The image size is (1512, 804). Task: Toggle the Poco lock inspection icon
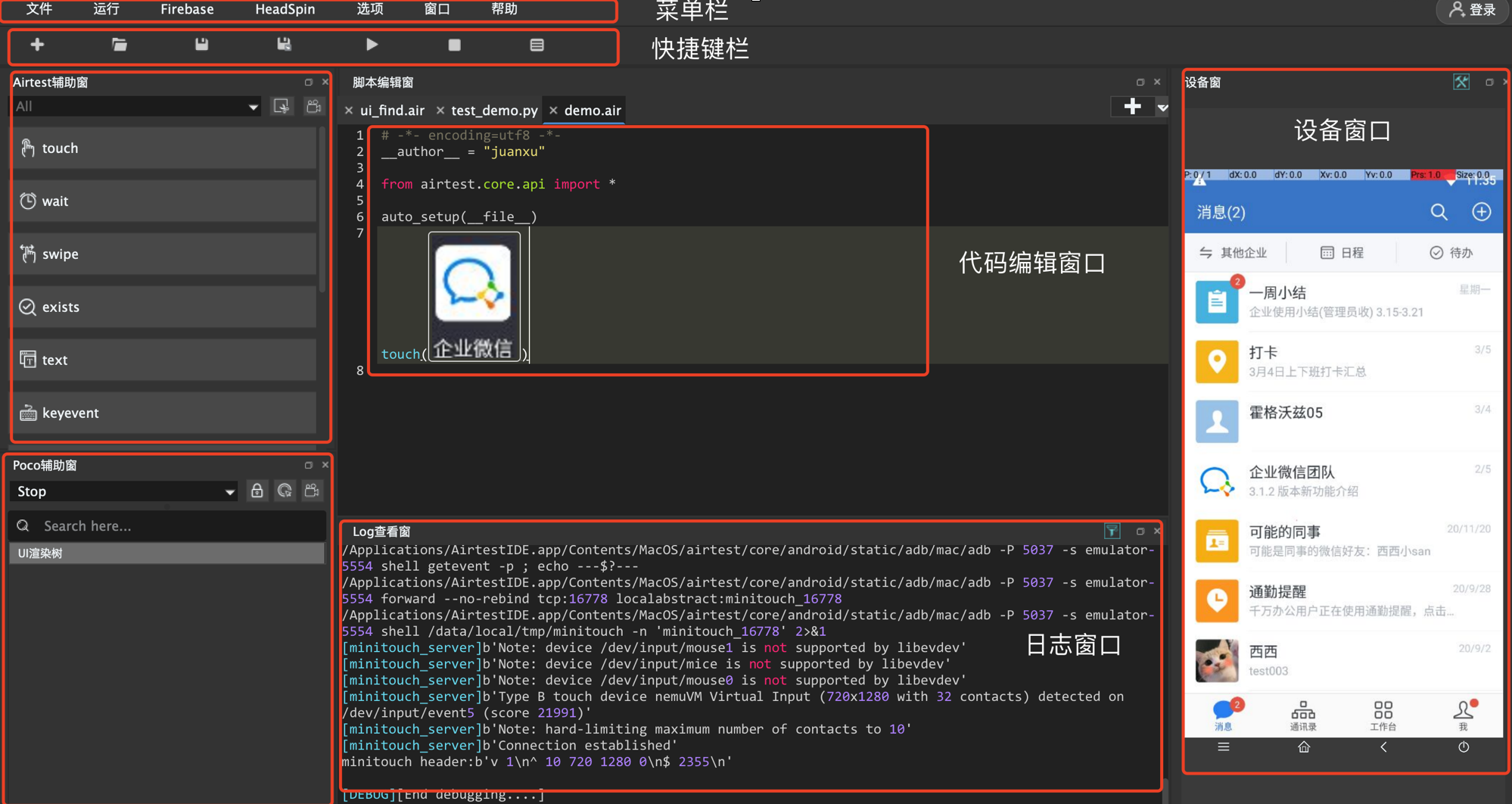[257, 491]
